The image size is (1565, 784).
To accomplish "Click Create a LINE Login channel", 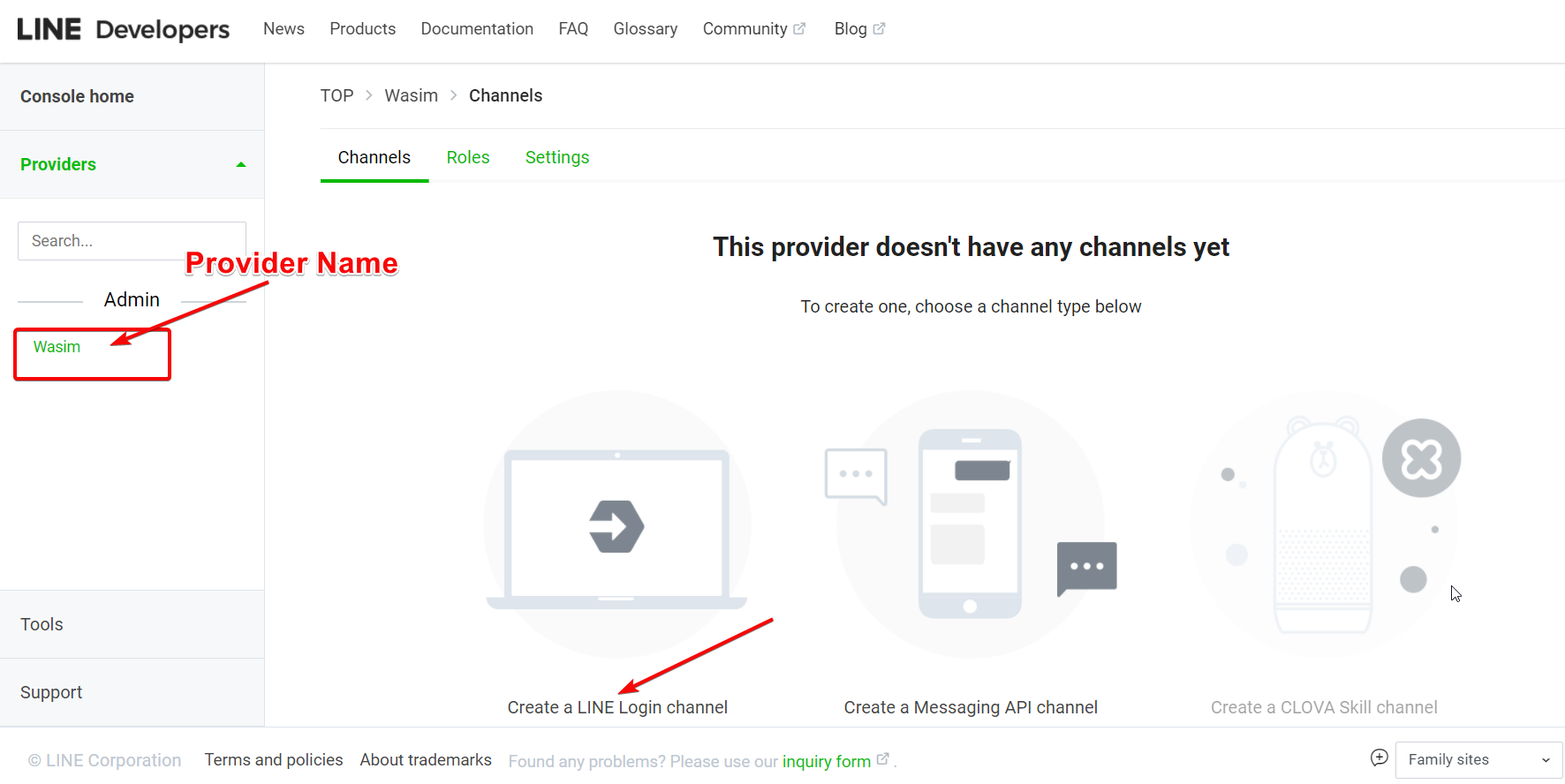I will (617, 707).
